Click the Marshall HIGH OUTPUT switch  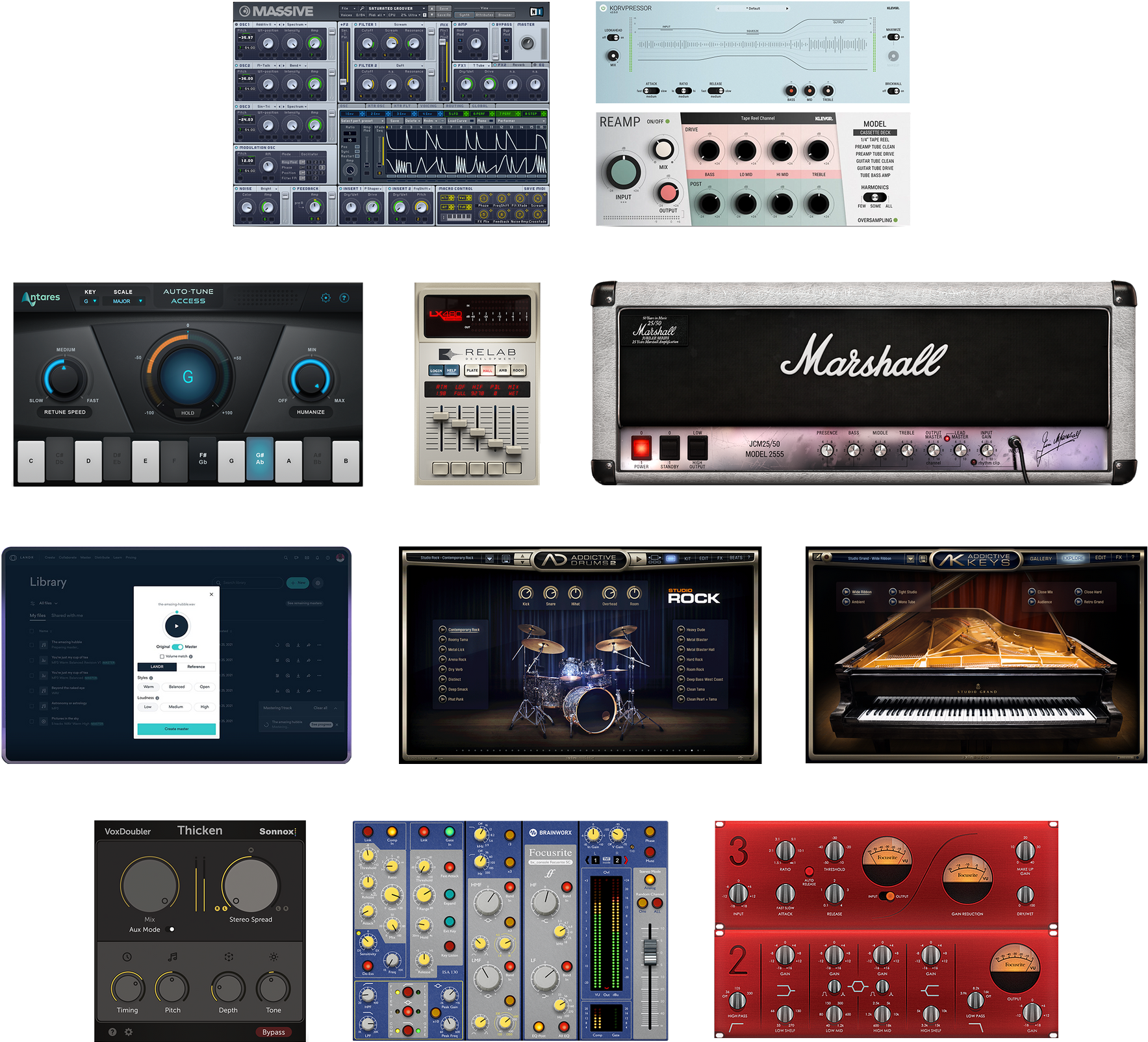(x=697, y=448)
